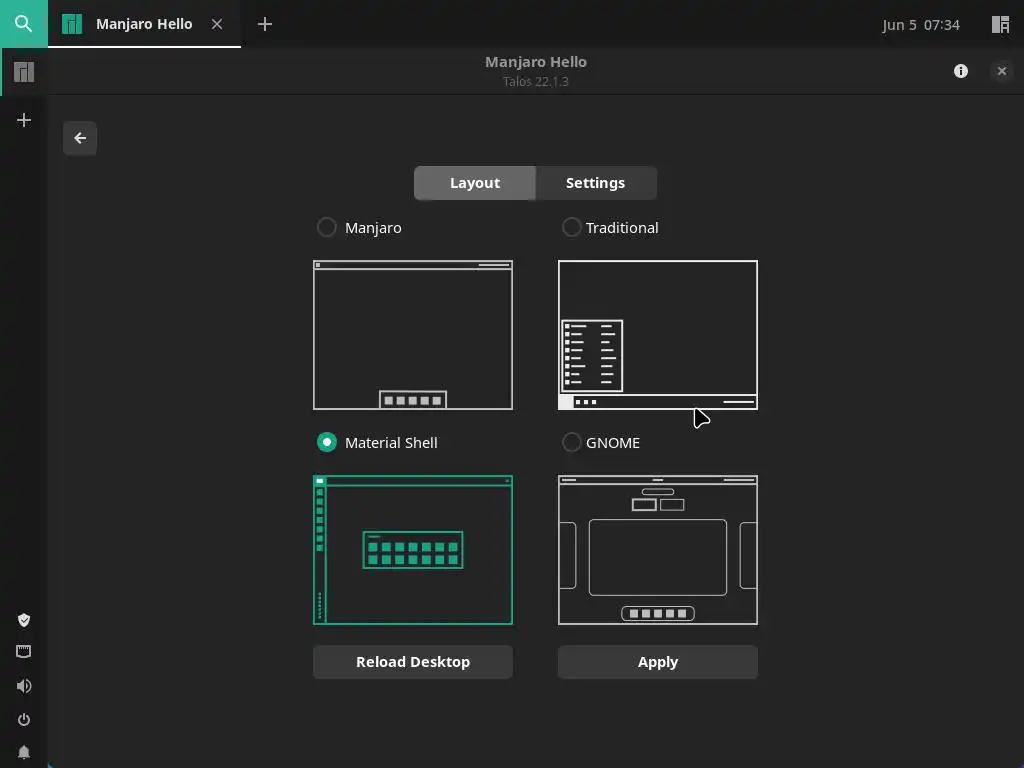Screen dimensions: 1024x768
Task: Open the notifications bell icon
Action: 24,752
